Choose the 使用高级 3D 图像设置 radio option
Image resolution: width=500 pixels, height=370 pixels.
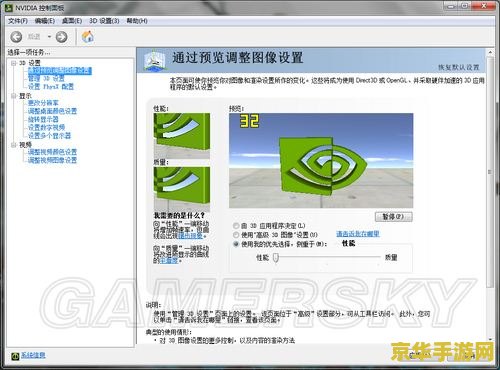[236, 235]
